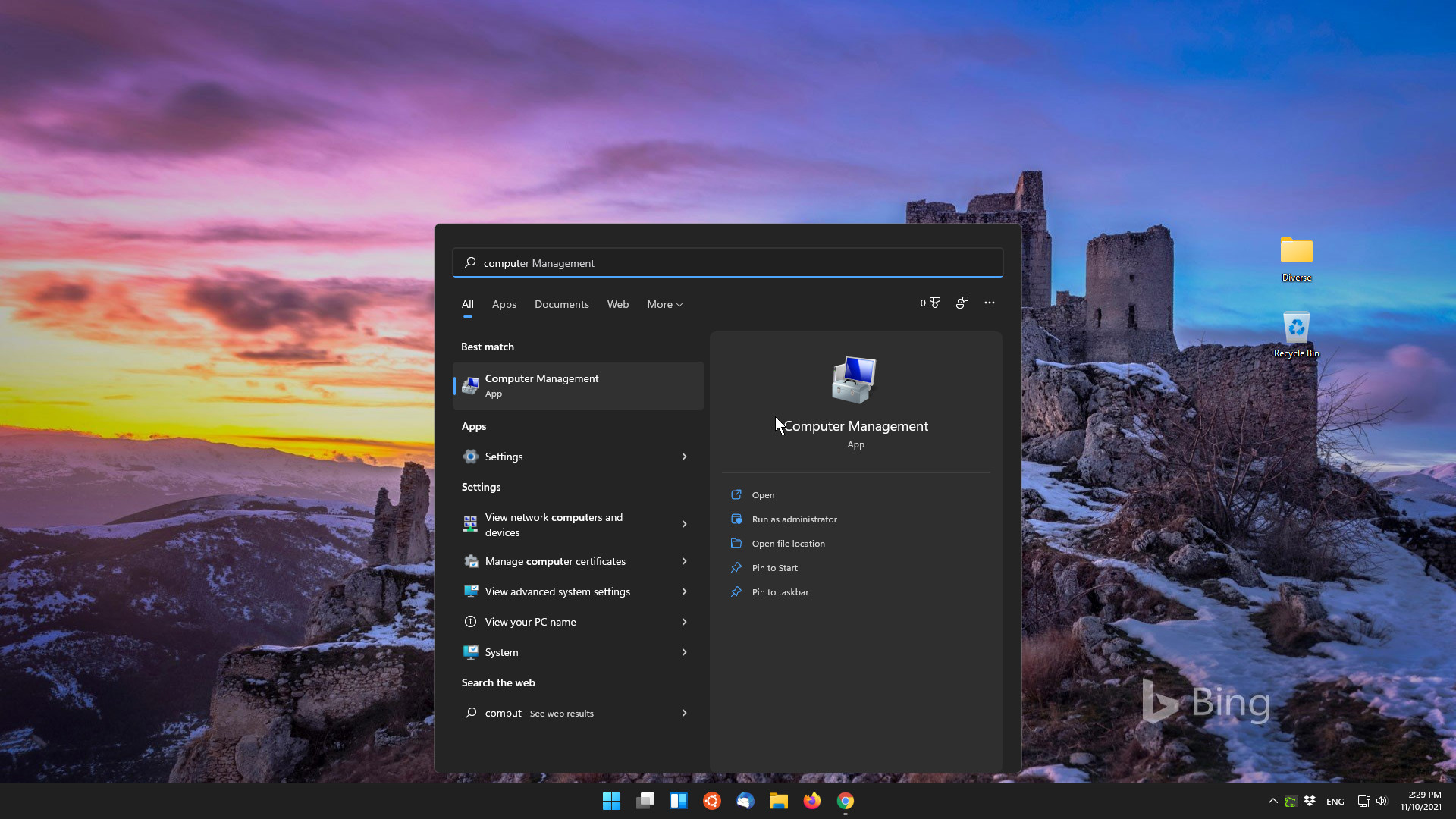Select 'View advanced system settings' result text
Image resolution: width=1456 pixels, height=819 pixels.
557,591
